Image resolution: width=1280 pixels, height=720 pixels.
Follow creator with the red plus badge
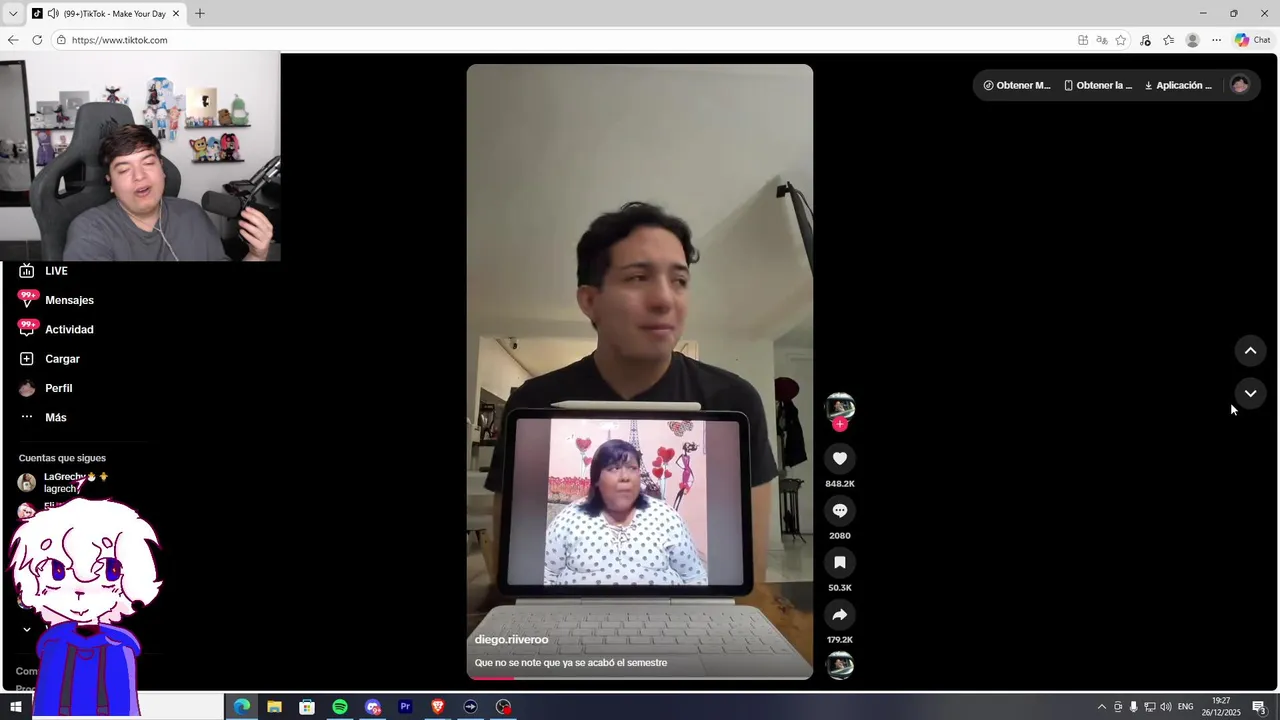[x=840, y=424]
